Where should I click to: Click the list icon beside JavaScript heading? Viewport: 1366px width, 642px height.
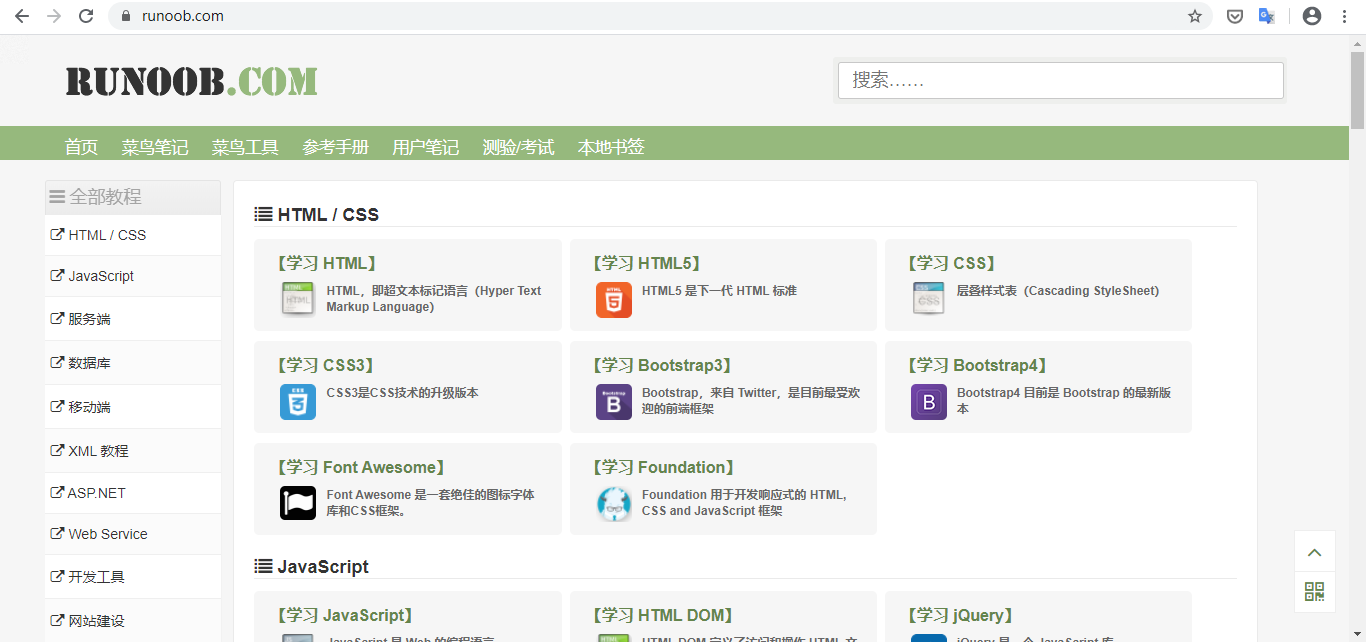[x=264, y=566]
